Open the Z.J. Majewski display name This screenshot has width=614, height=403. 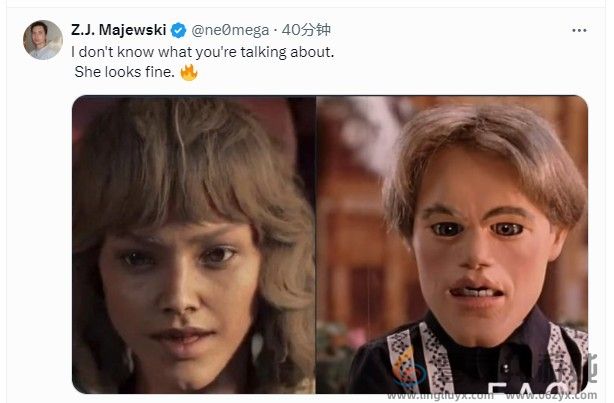click(x=116, y=30)
